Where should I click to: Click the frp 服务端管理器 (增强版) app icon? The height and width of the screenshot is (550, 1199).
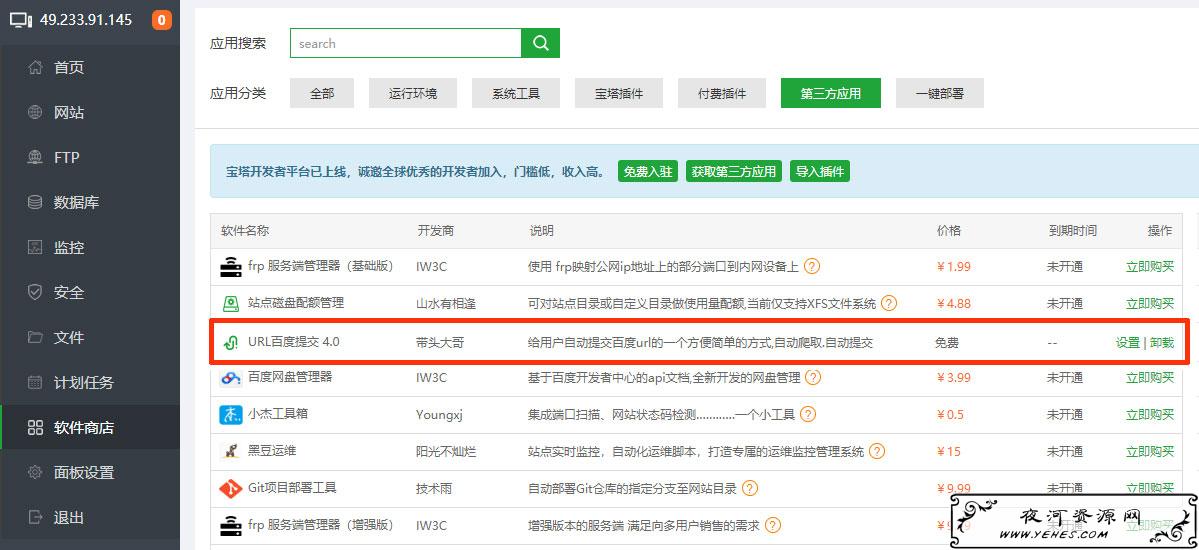[230, 526]
